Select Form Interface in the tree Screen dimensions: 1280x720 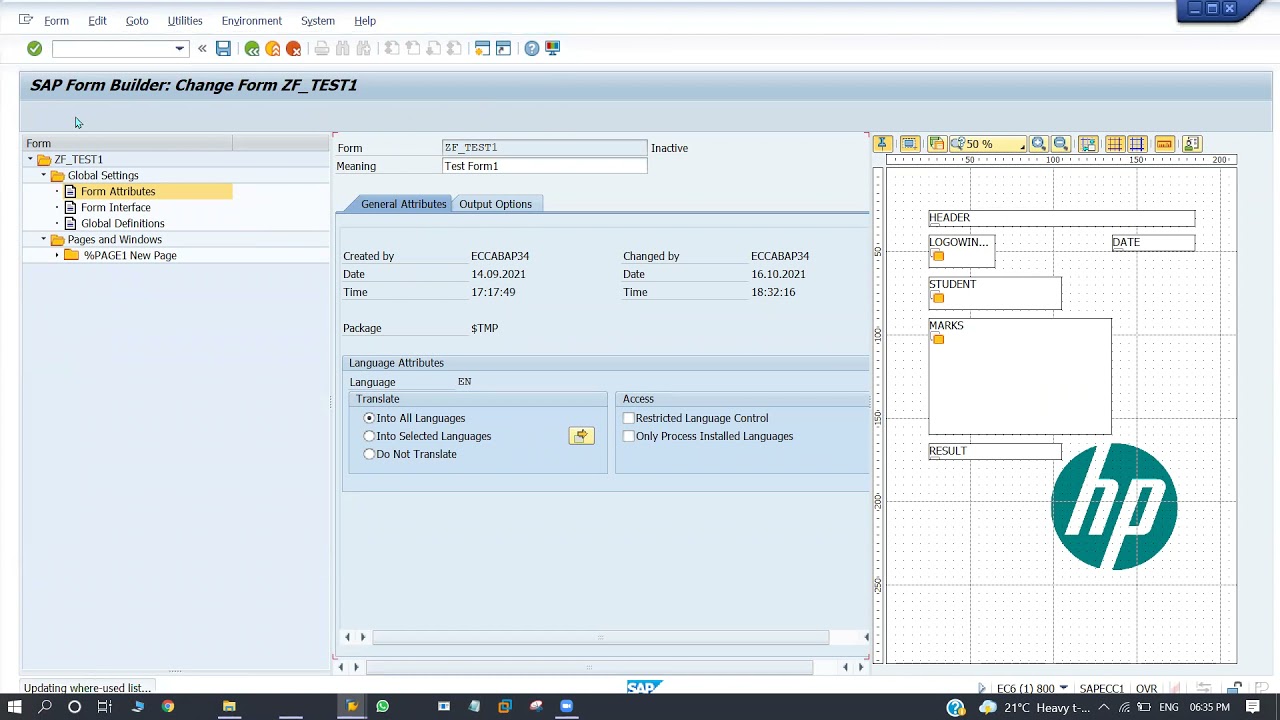(x=116, y=207)
